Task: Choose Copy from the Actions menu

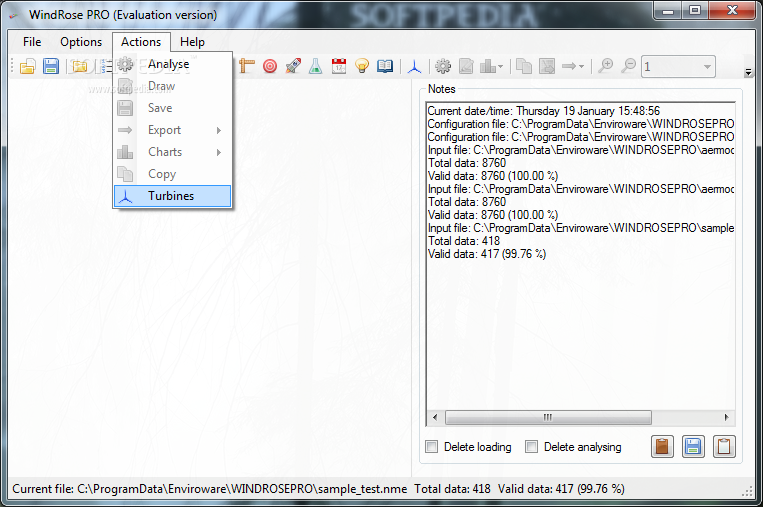Action: click(172, 174)
